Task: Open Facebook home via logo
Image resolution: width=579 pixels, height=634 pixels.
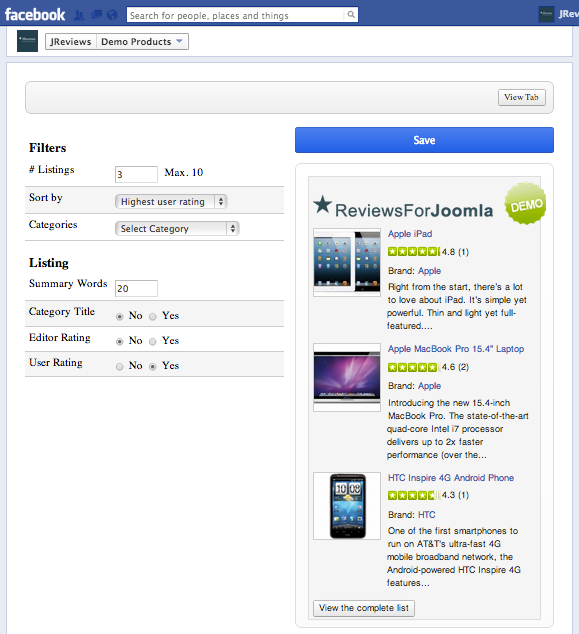Action: pos(35,15)
